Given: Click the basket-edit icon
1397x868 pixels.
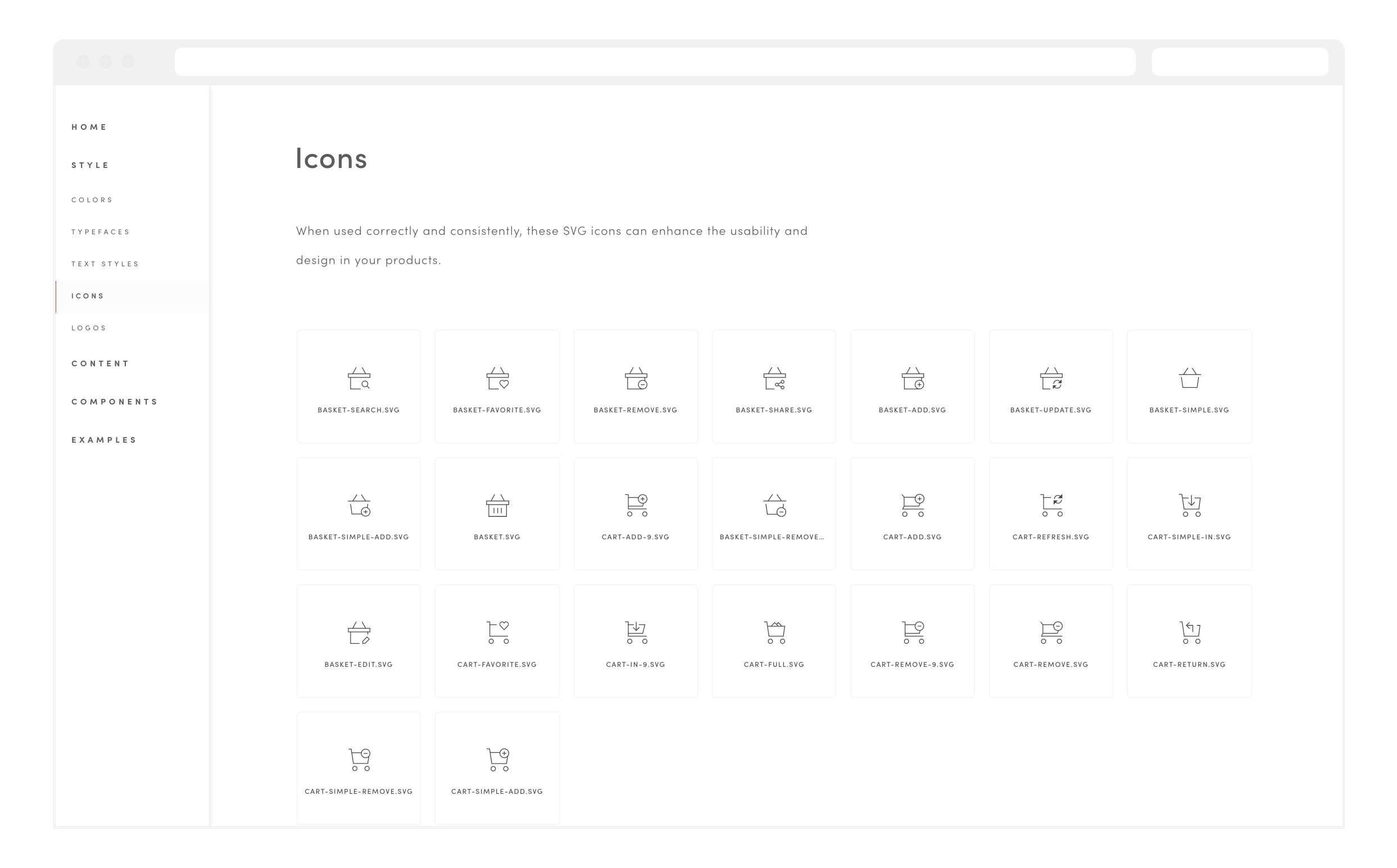Looking at the screenshot, I should pos(359,633).
